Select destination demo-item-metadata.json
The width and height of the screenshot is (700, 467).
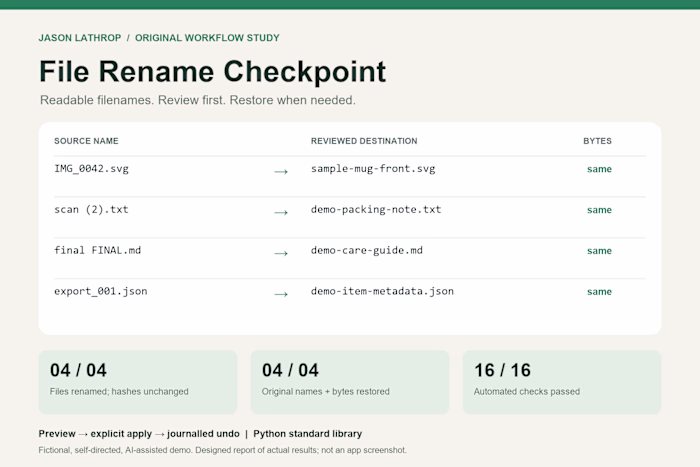click(382, 292)
